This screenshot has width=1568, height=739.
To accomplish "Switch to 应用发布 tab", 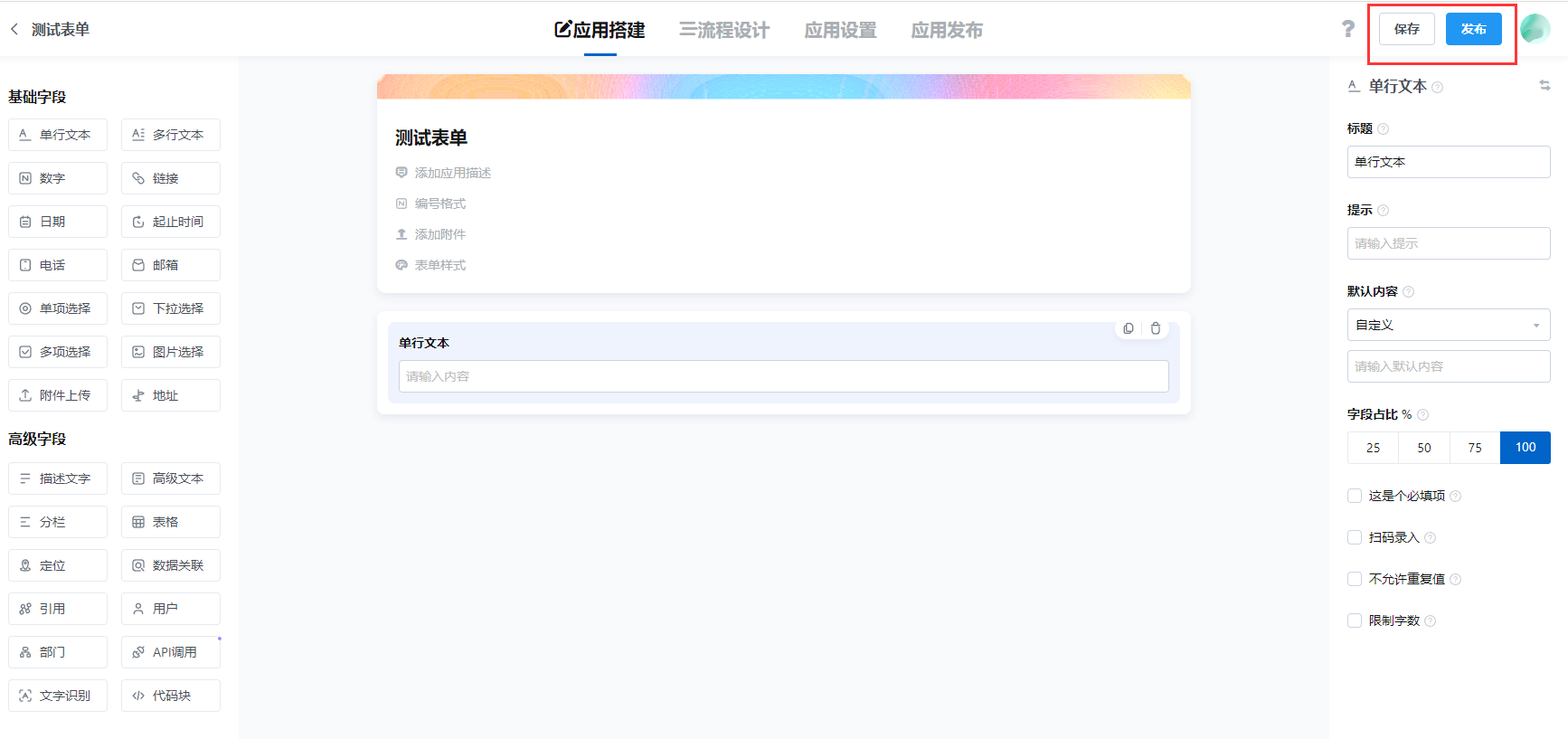I will click(x=947, y=30).
